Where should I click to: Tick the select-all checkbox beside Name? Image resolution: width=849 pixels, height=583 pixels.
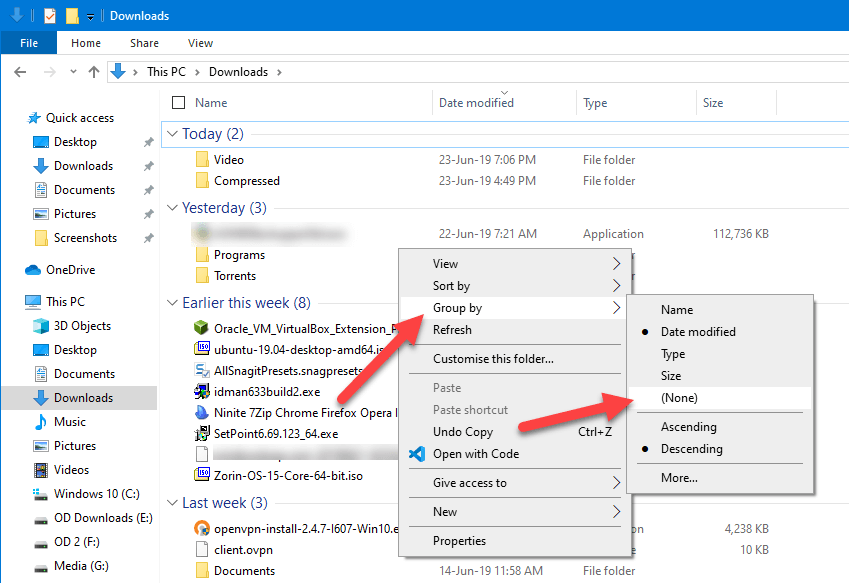coord(178,102)
